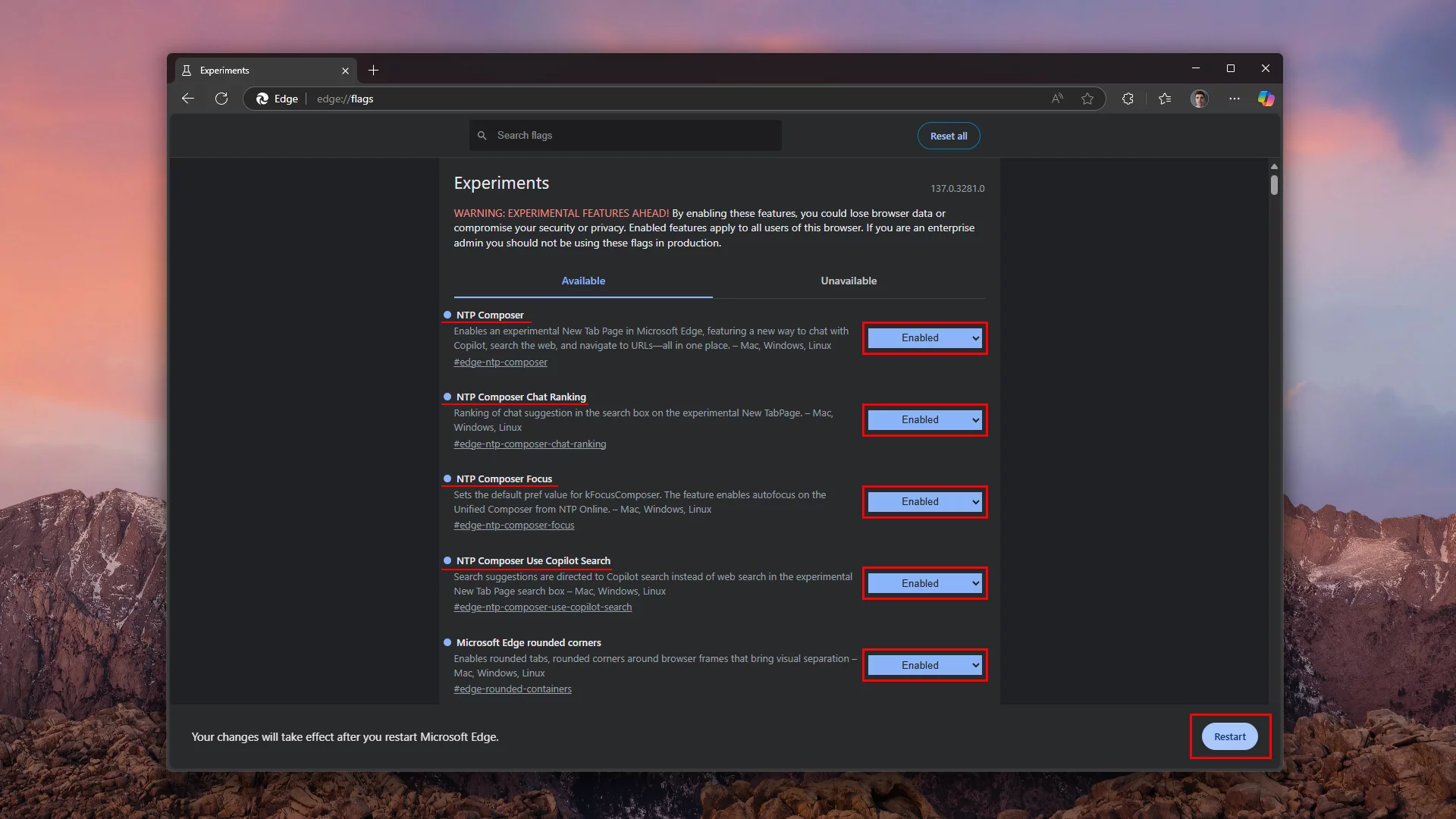Image resolution: width=1456 pixels, height=819 pixels.
Task: Select the Experiments browser tab
Action: [265, 71]
